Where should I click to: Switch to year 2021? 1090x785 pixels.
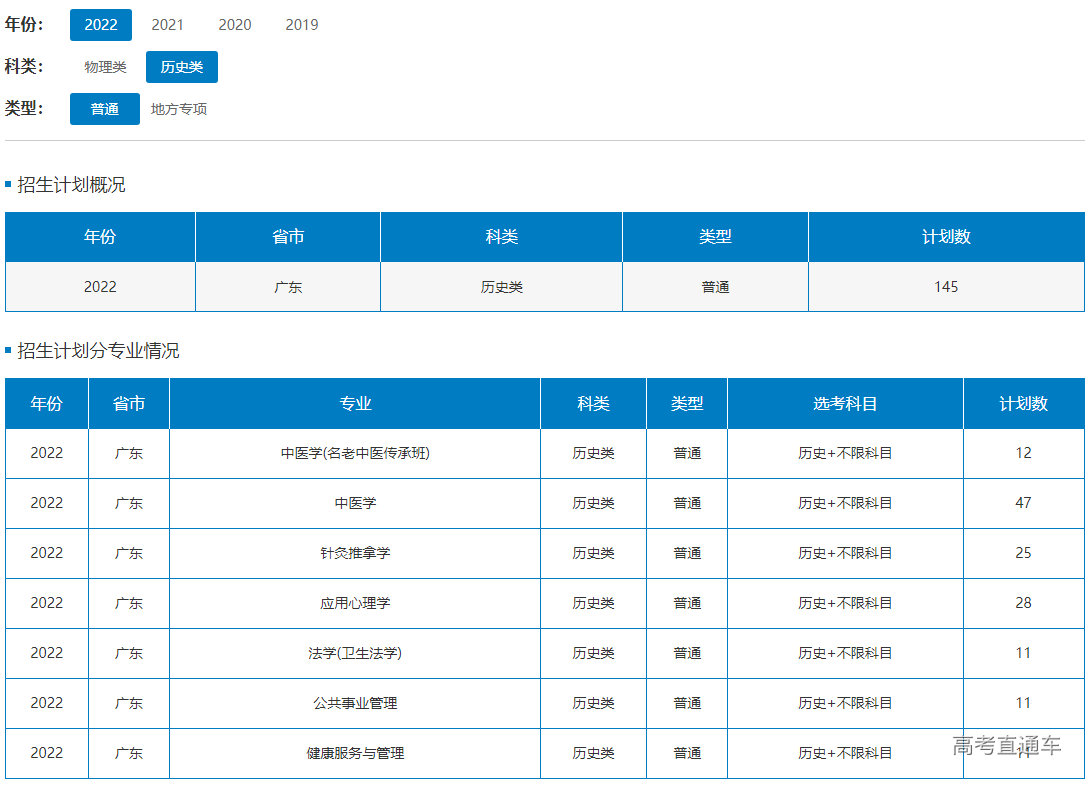click(167, 25)
